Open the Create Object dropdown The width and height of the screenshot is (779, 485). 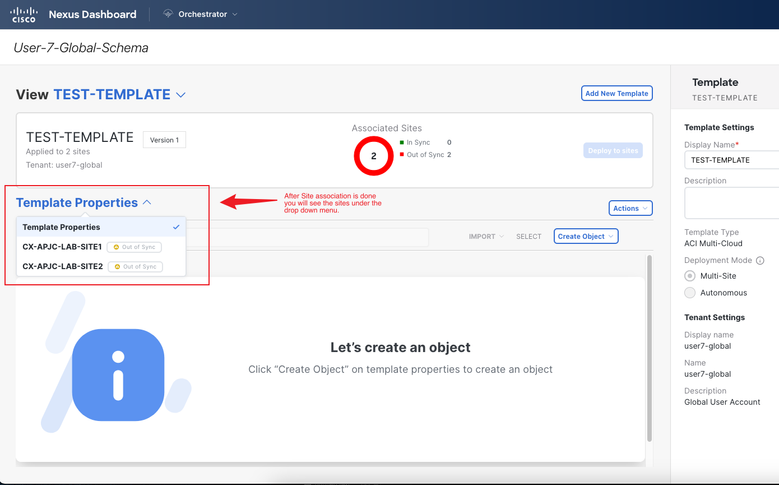586,237
